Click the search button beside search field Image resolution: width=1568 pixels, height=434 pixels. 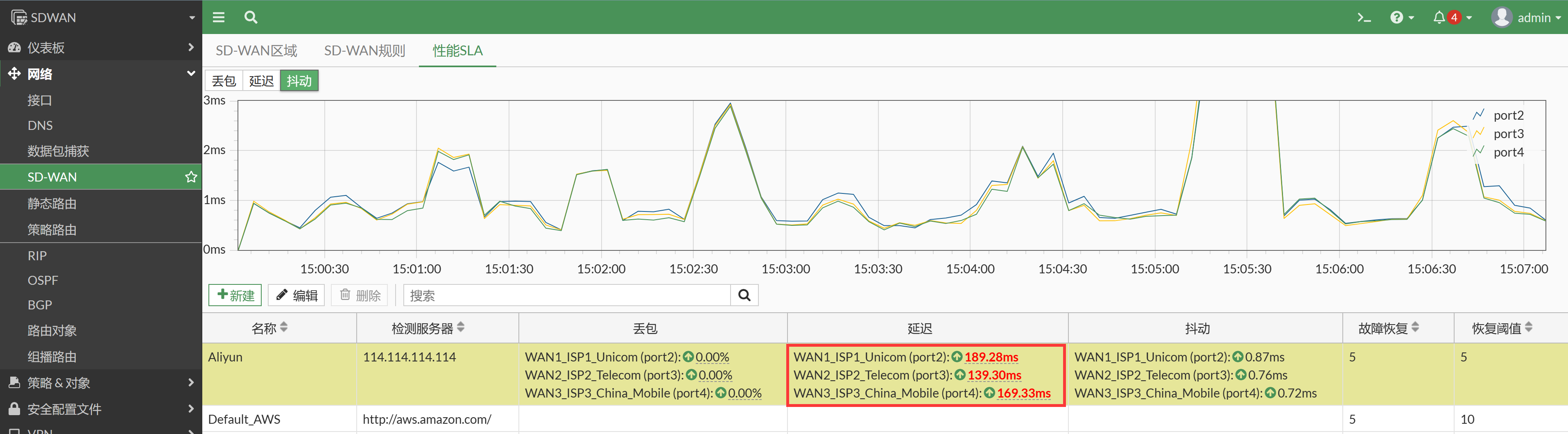(x=744, y=295)
